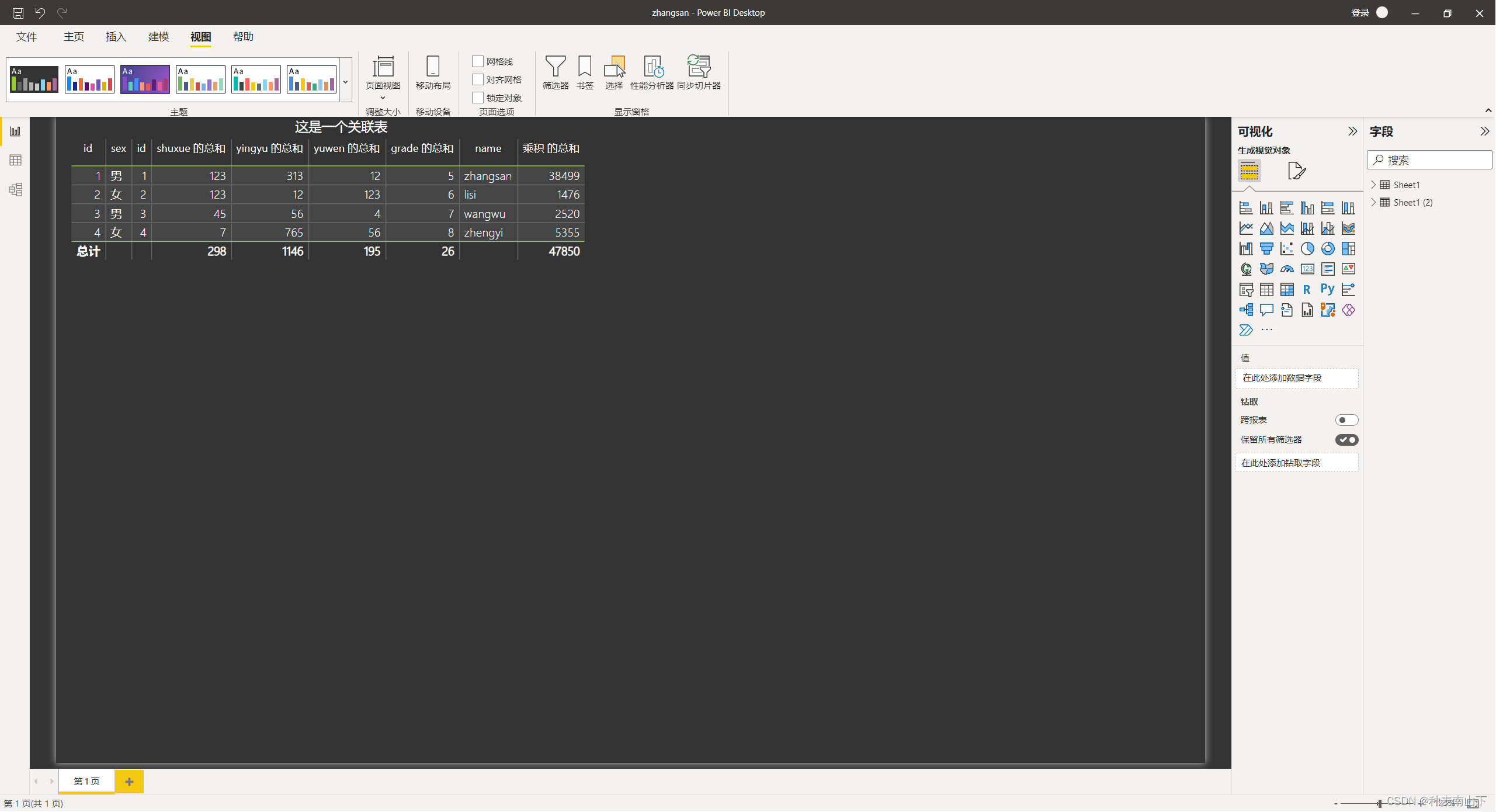Open the funnel chart visualization
The width and height of the screenshot is (1496, 812).
[1266, 248]
